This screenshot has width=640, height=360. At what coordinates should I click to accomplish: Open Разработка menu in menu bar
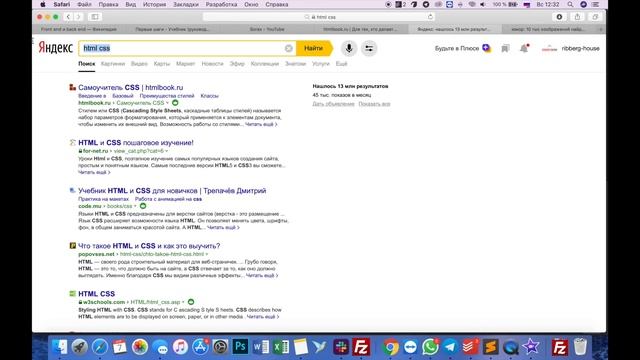click(x=221, y=4)
